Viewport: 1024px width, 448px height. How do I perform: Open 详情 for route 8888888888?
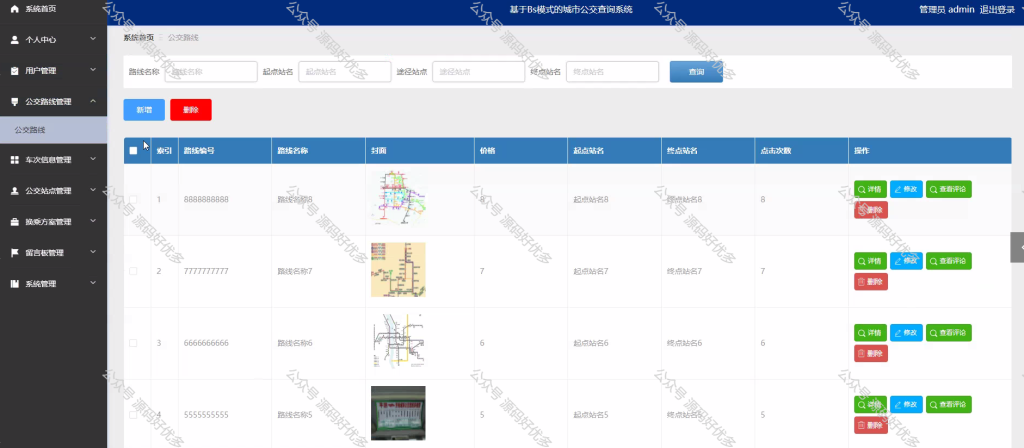tap(871, 189)
